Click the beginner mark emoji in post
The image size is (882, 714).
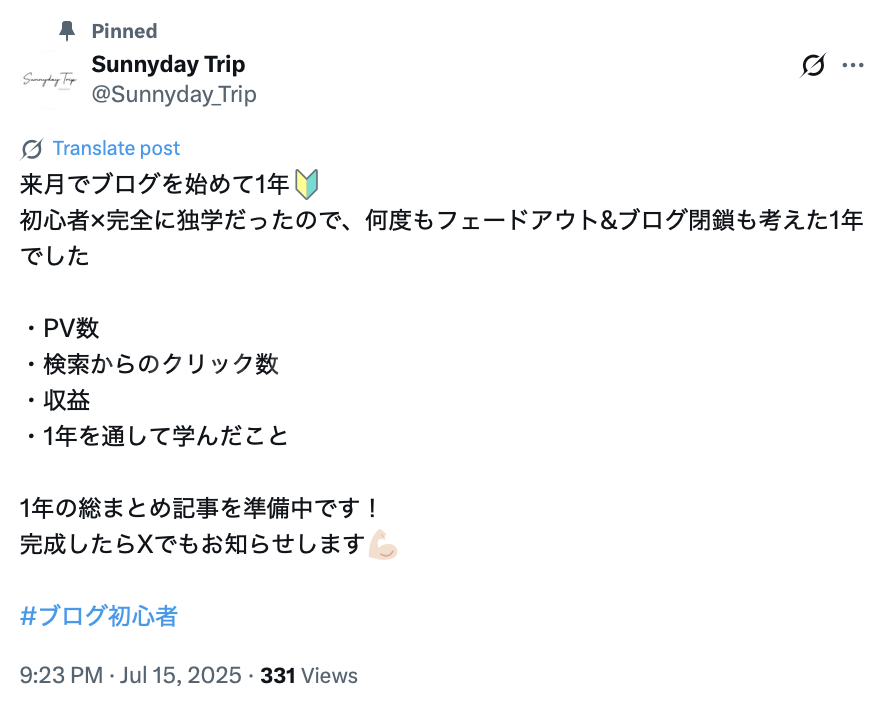point(306,184)
